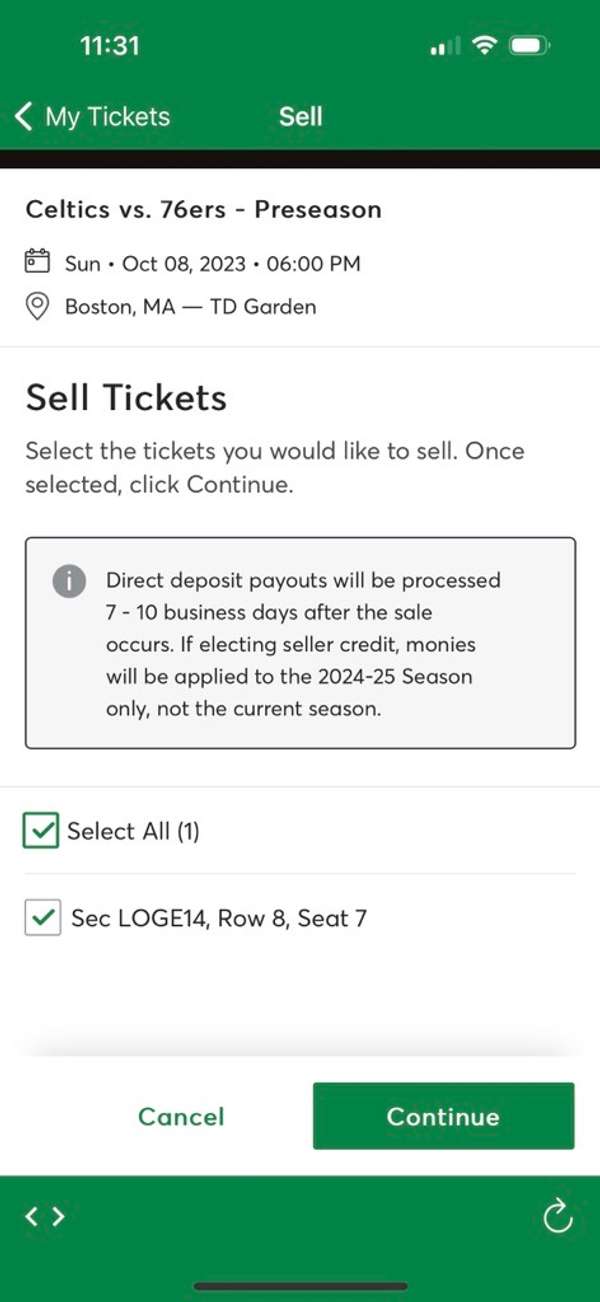Tap the battery indicator in the status bar
Viewport: 600px width, 1302px height.
[x=527, y=44]
